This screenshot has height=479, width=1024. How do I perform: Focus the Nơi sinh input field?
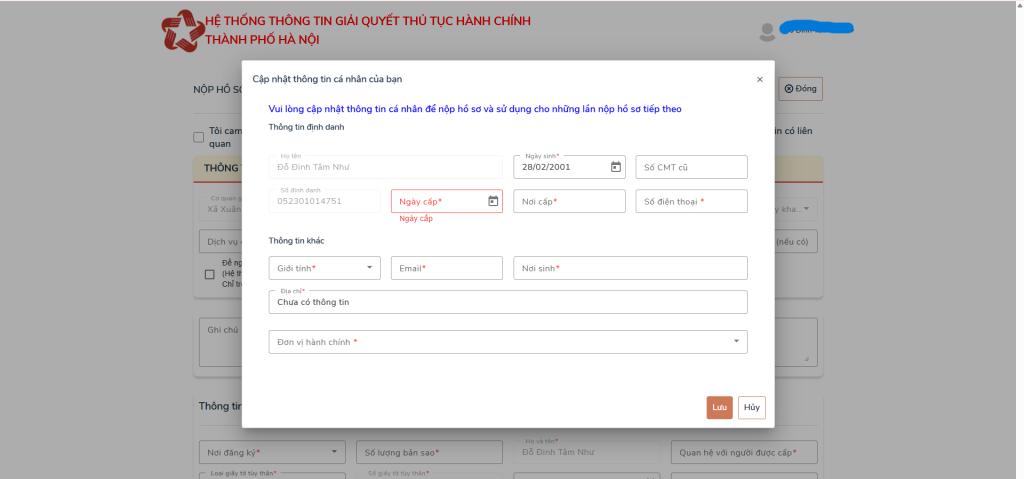(x=630, y=268)
